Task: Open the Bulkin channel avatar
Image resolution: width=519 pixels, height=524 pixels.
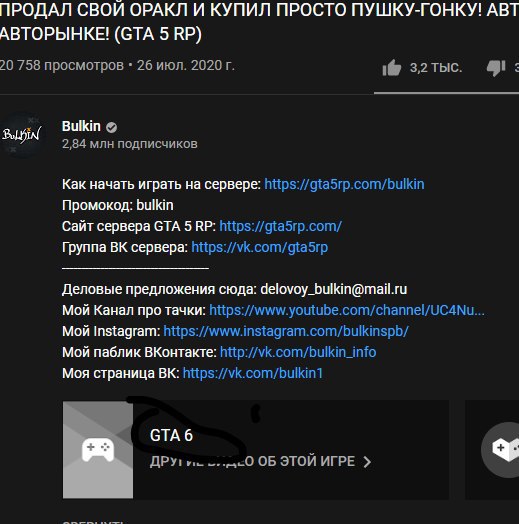Action: pyautogui.click(x=21, y=135)
